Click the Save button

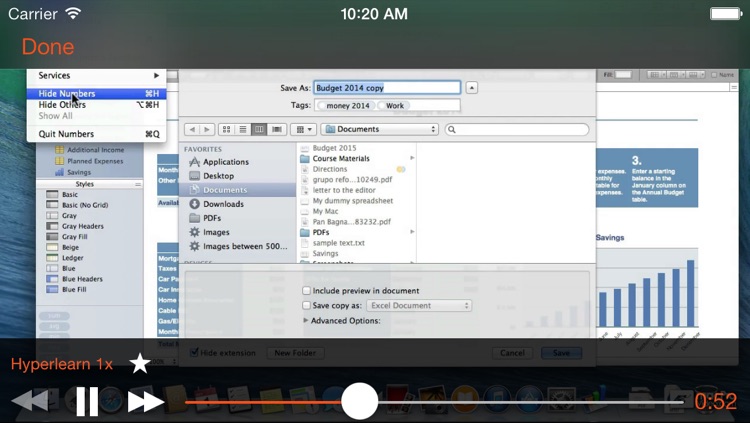tap(562, 353)
